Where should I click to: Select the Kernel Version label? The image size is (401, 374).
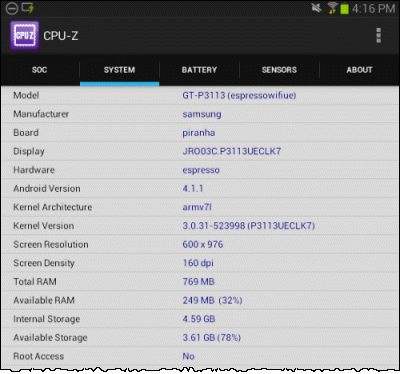click(x=44, y=226)
